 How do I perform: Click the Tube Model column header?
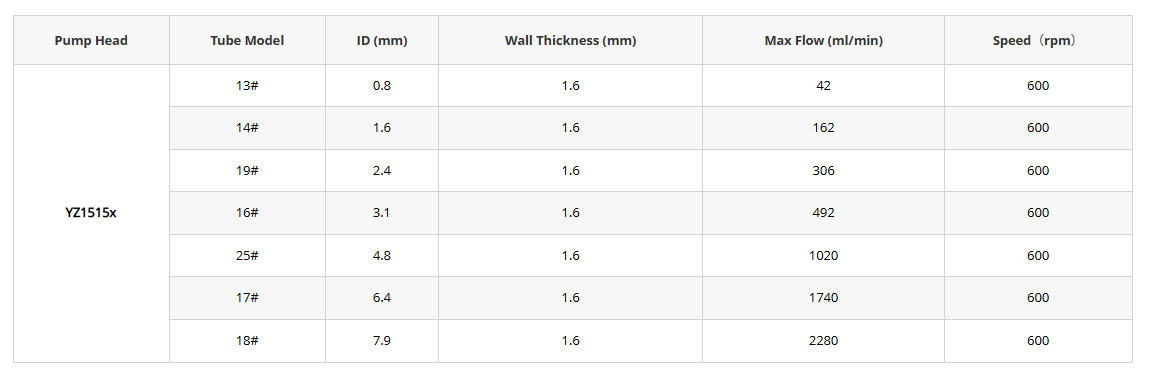pos(247,40)
